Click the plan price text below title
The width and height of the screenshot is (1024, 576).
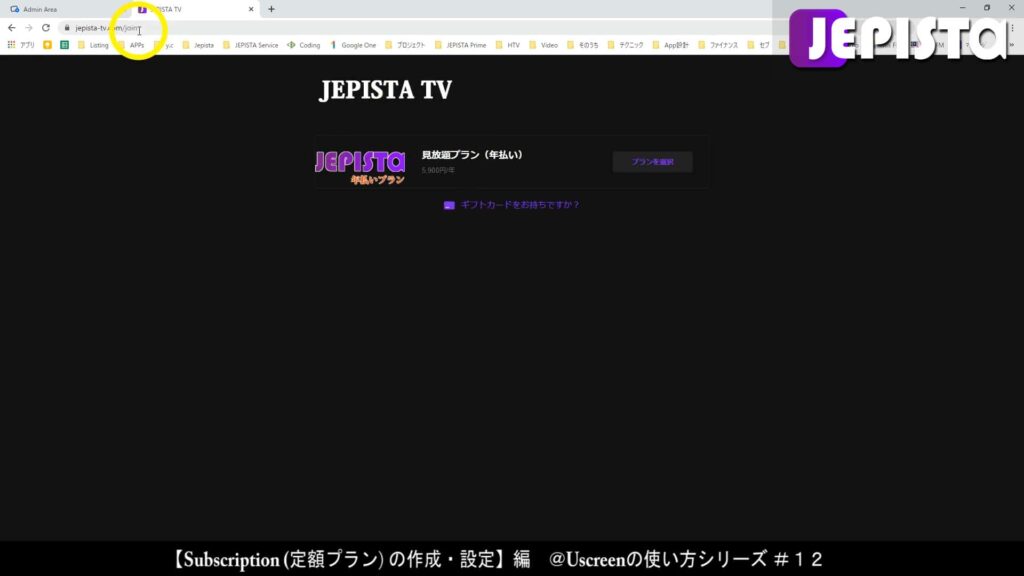(x=438, y=170)
